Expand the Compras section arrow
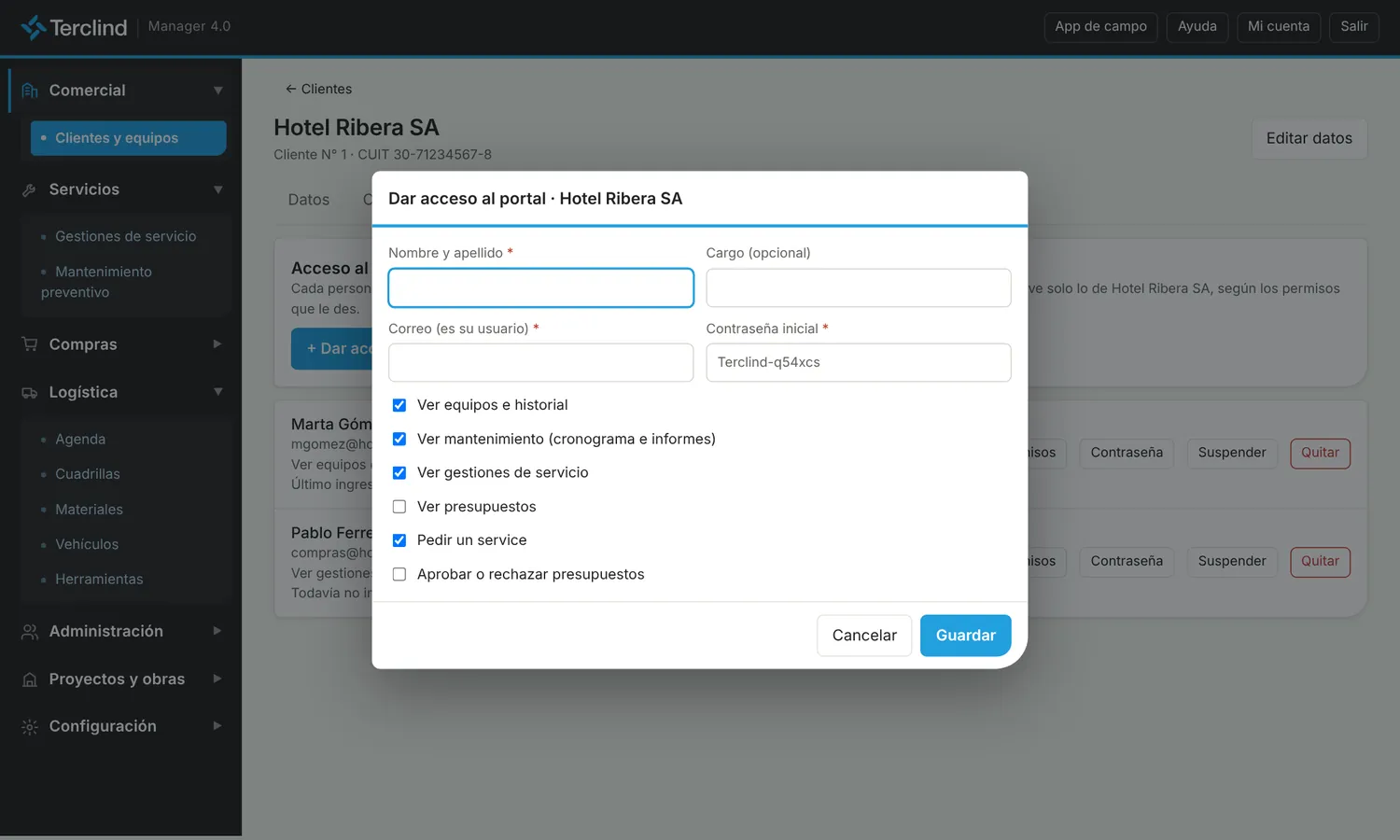Image resolution: width=1400 pixels, height=840 pixels. click(x=217, y=344)
